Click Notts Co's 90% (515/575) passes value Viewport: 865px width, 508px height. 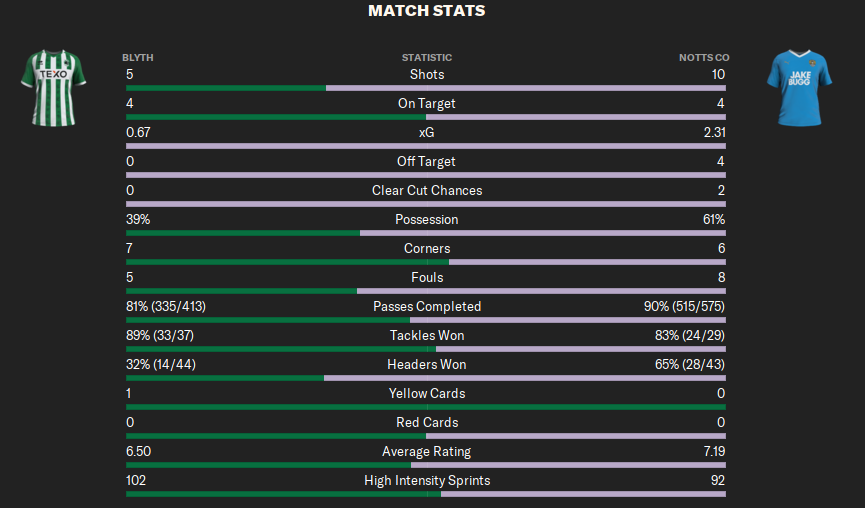click(684, 306)
